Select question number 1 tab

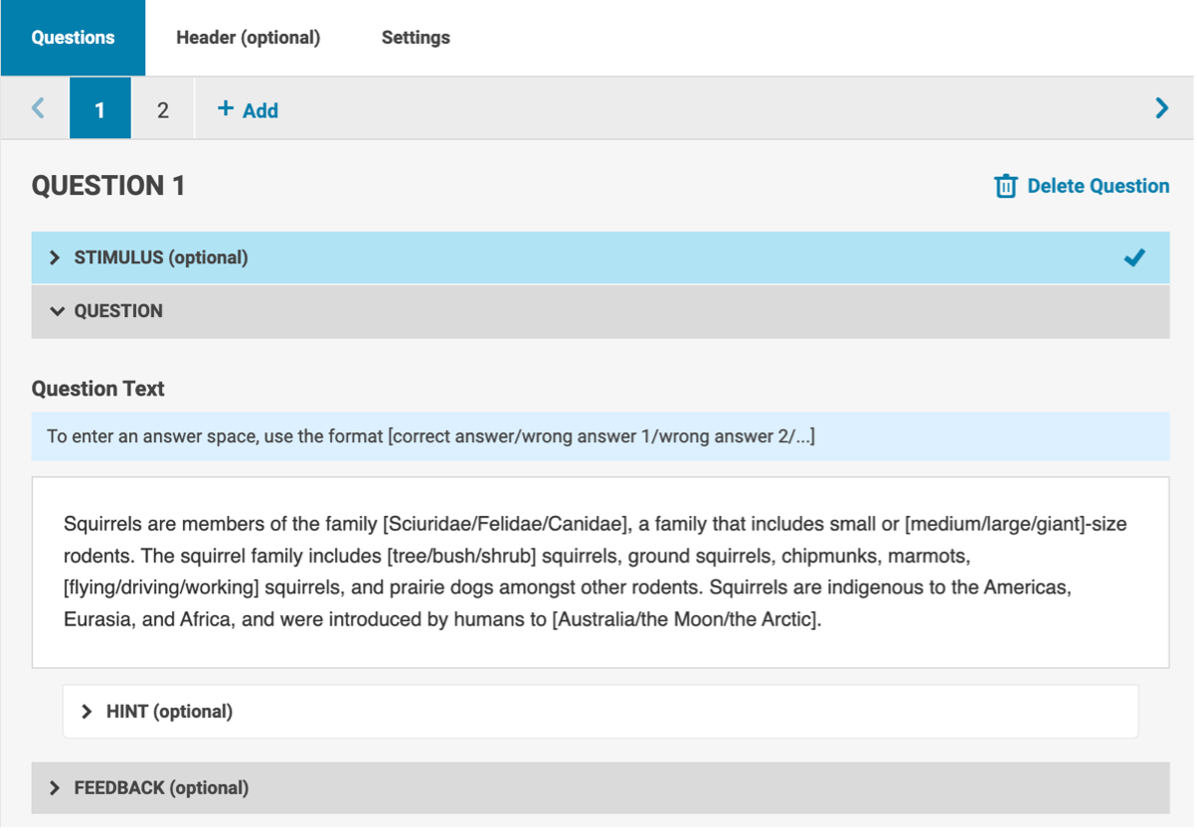(100, 108)
